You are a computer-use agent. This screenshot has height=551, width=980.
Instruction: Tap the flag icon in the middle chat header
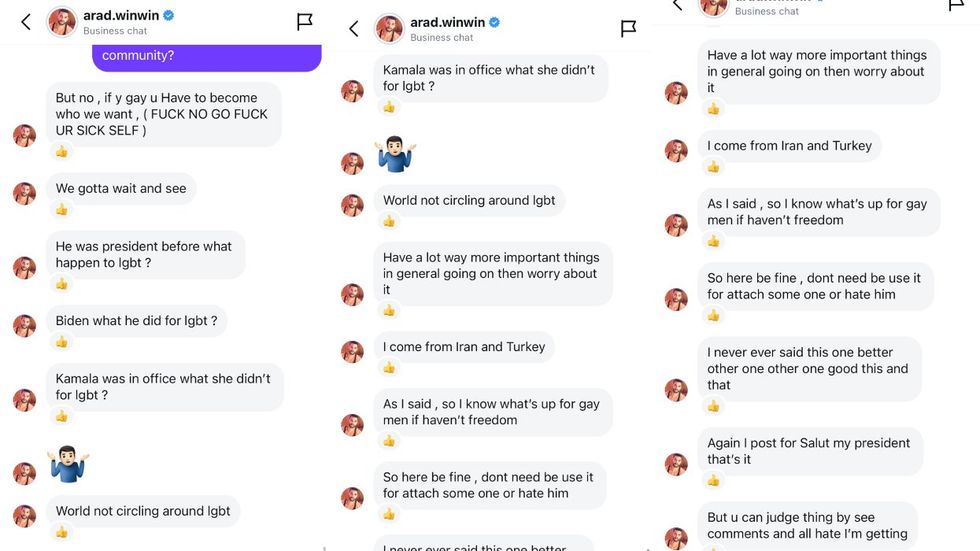(x=628, y=29)
